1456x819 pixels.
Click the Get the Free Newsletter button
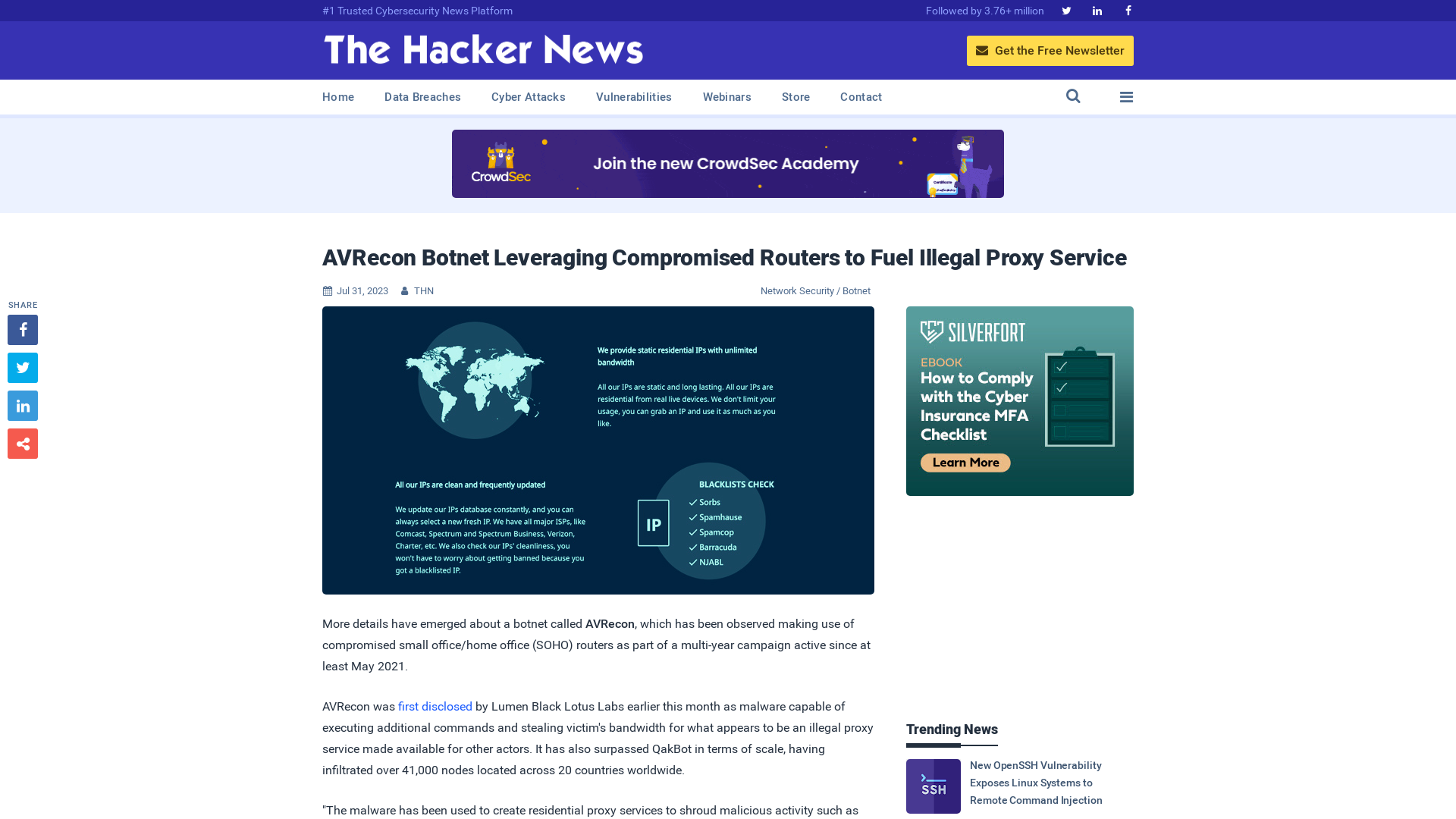tap(1050, 50)
